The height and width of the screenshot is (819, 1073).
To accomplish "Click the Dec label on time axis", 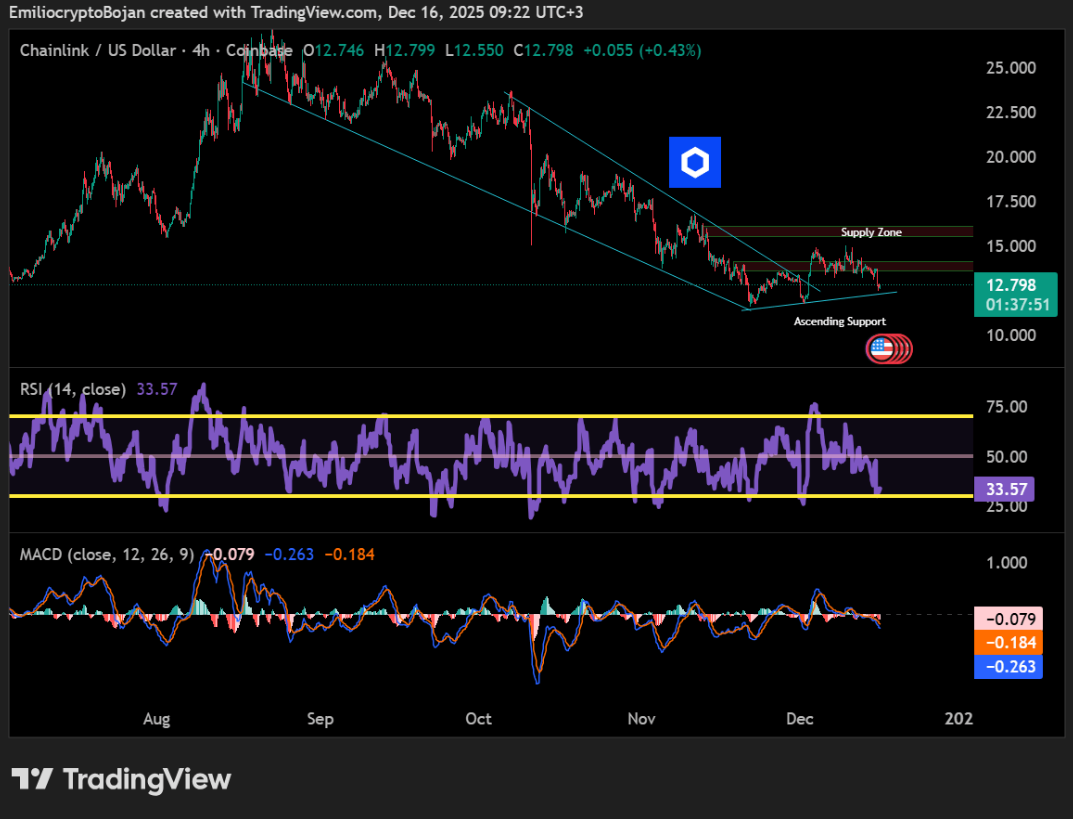I will coord(799,718).
